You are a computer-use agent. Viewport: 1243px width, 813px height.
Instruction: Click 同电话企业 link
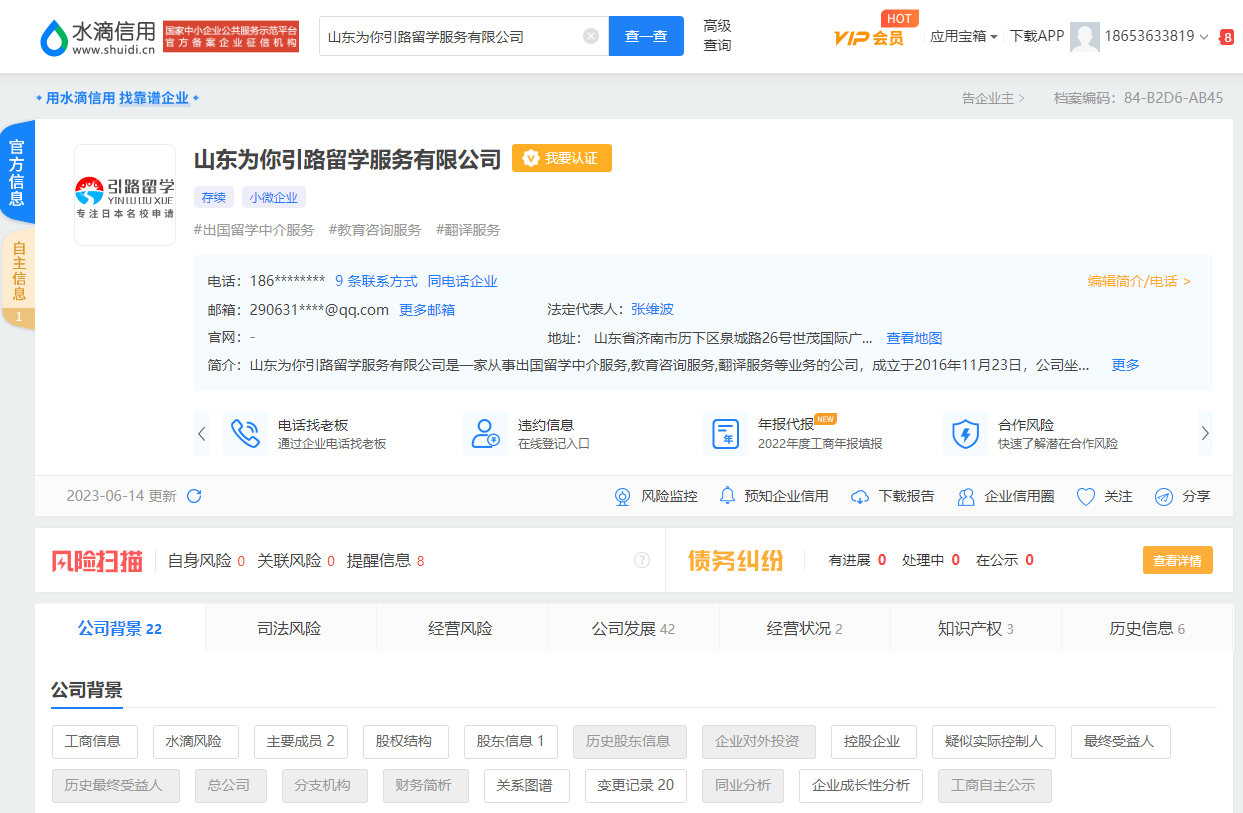(462, 282)
